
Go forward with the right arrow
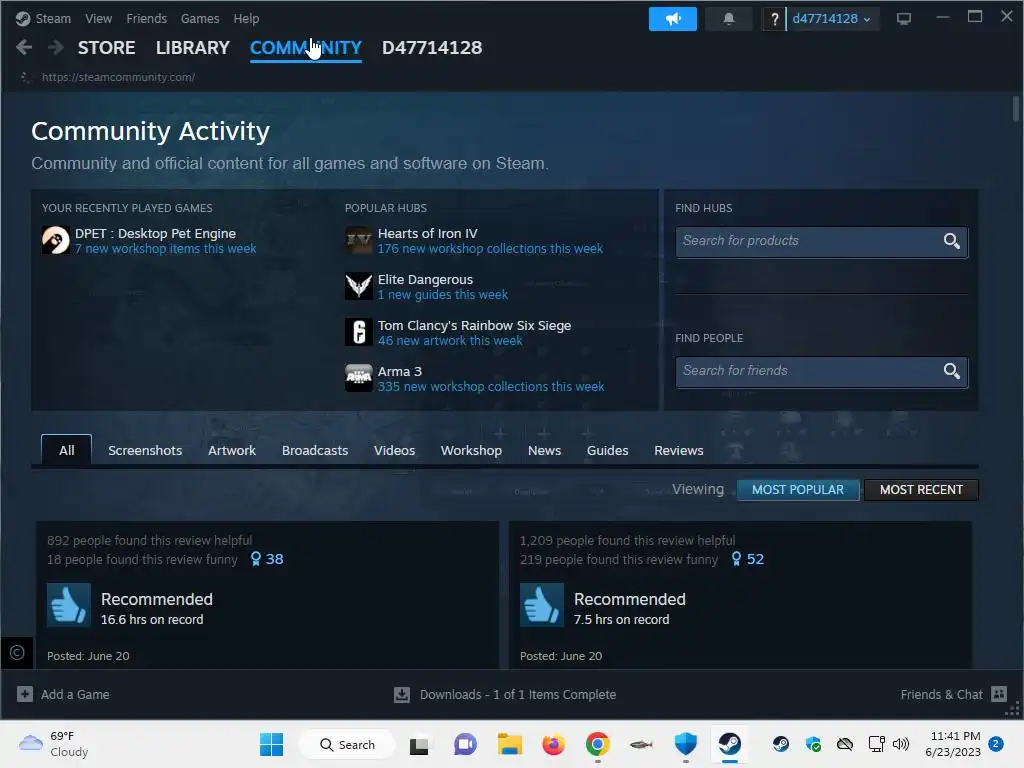coord(56,47)
